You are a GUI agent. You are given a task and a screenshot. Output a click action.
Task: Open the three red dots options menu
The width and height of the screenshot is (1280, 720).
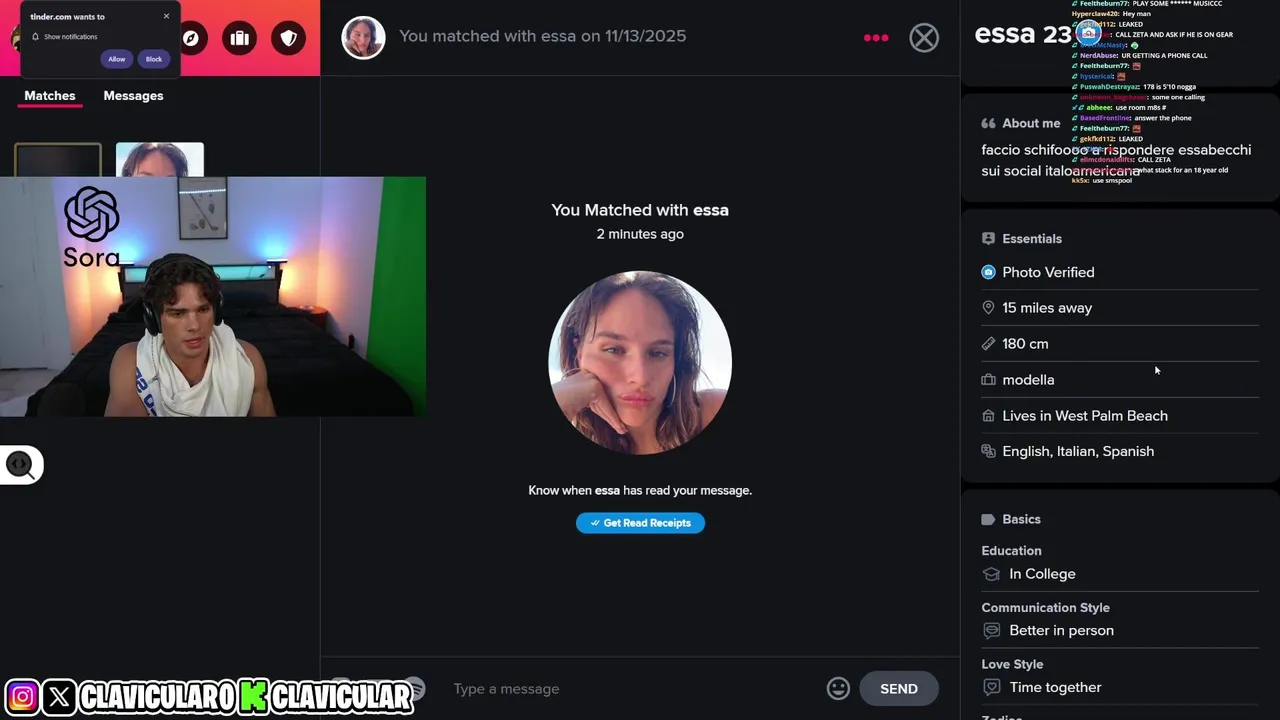[876, 38]
